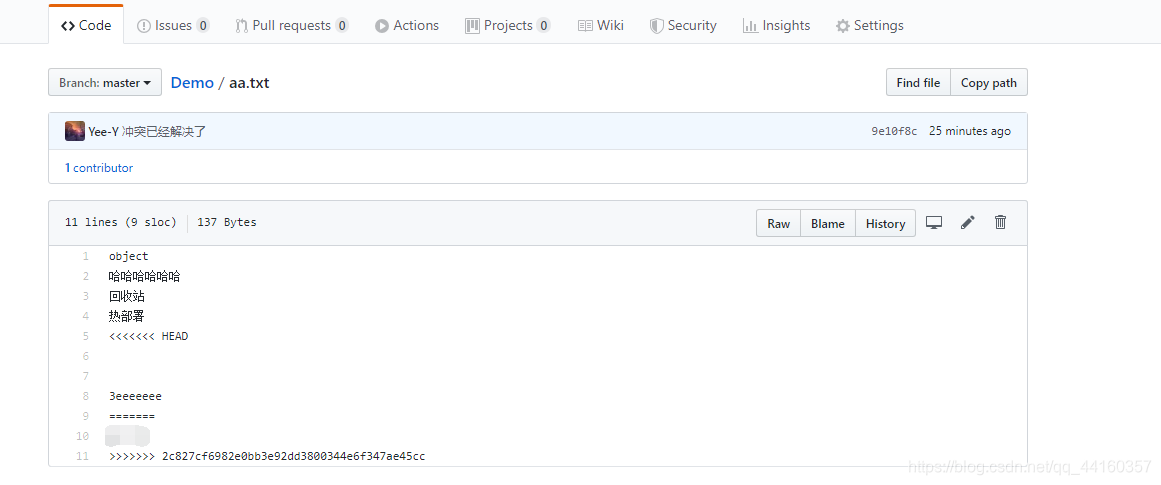The image size is (1161, 485).
Task: Click the '3eeeeeee' line text
Action: pyautogui.click(x=135, y=396)
